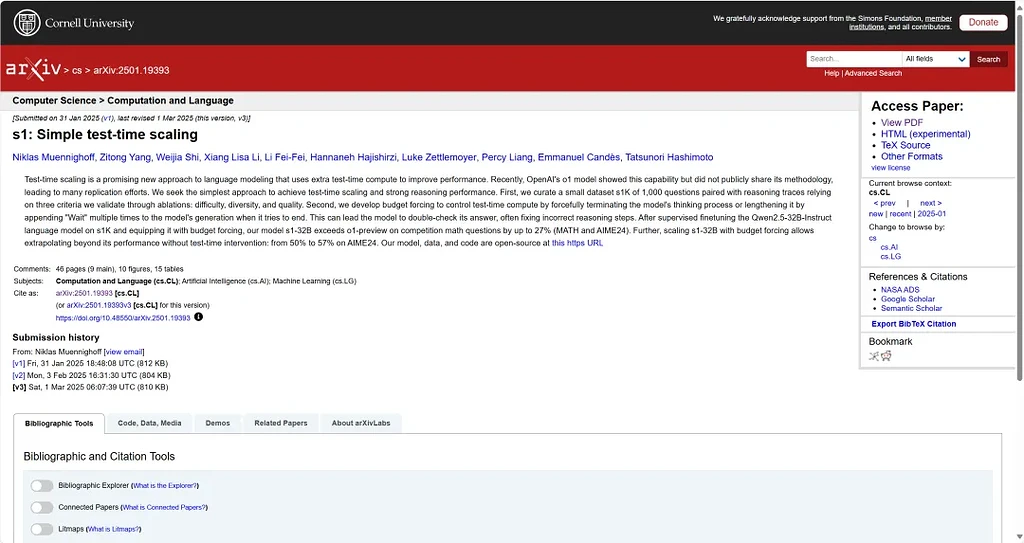The height and width of the screenshot is (543, 1024).
Task: Switch to the Code, Data, Media tab
Action: click(x=149, y=423)
